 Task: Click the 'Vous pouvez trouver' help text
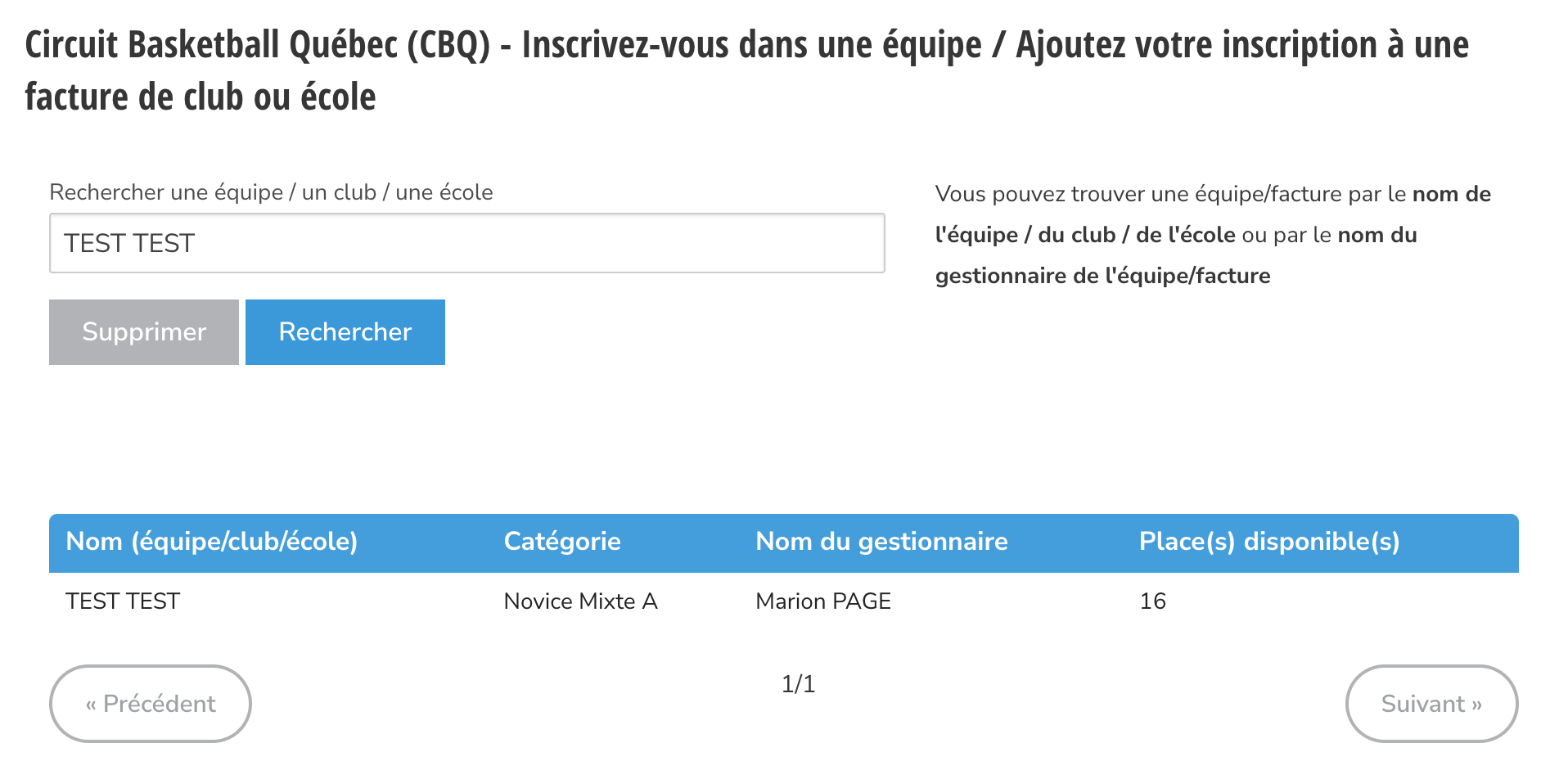[1171, 195]
